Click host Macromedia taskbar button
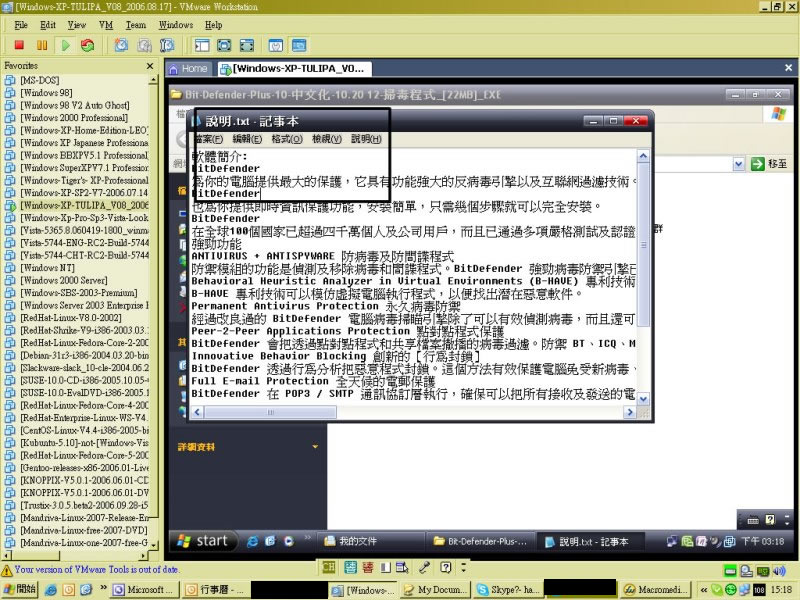This screenshot has height=600, width=800. tap(656, 590)
